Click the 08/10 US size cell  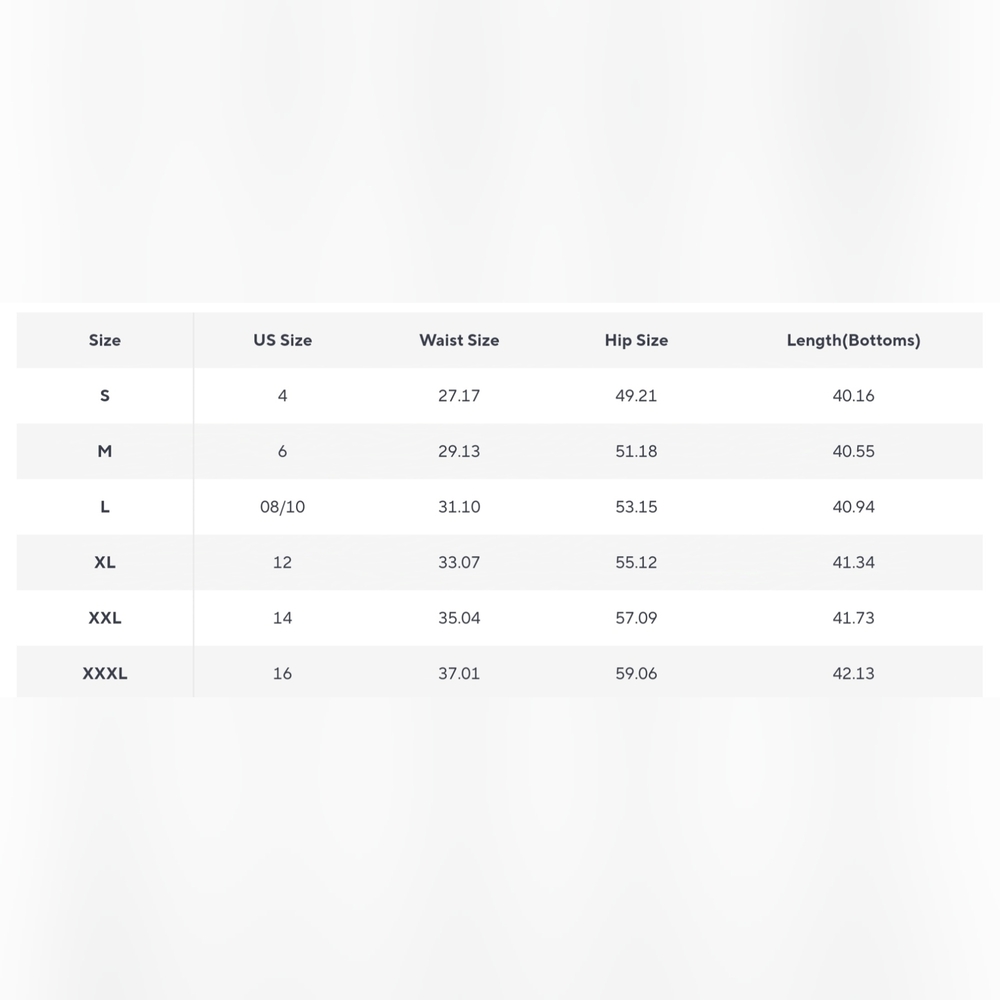(283, 507)
